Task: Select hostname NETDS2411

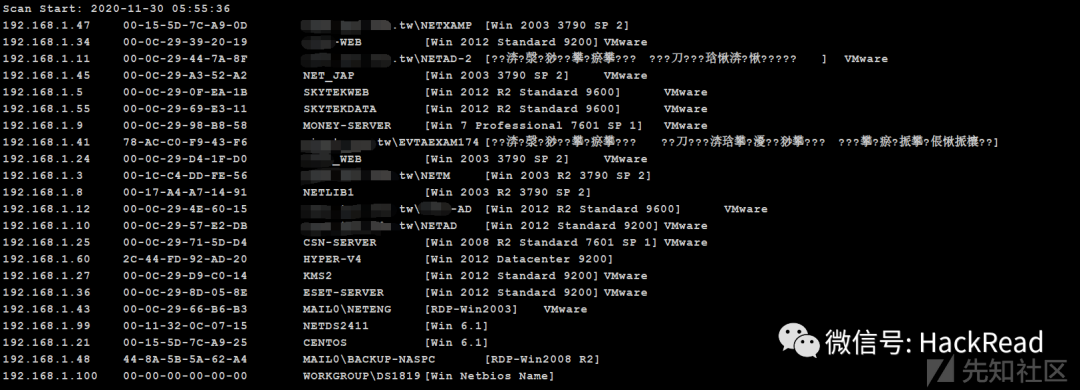Action: click(336, 326)
